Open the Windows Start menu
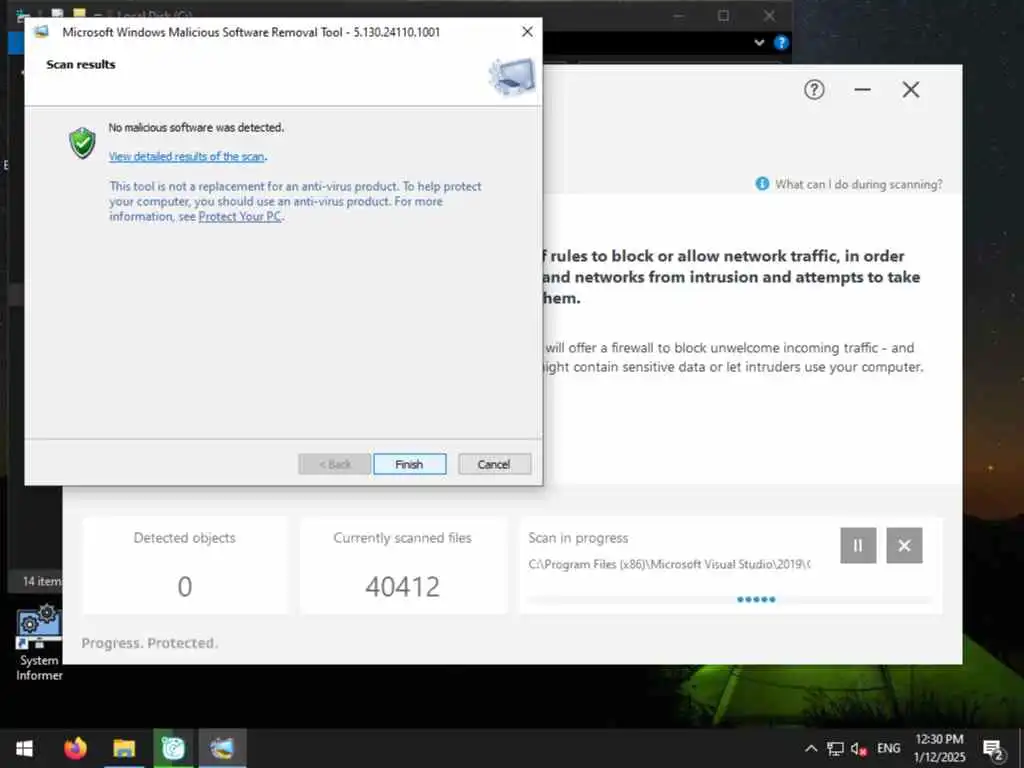The height and width of the screenshot is (768, 1024). 24,748
